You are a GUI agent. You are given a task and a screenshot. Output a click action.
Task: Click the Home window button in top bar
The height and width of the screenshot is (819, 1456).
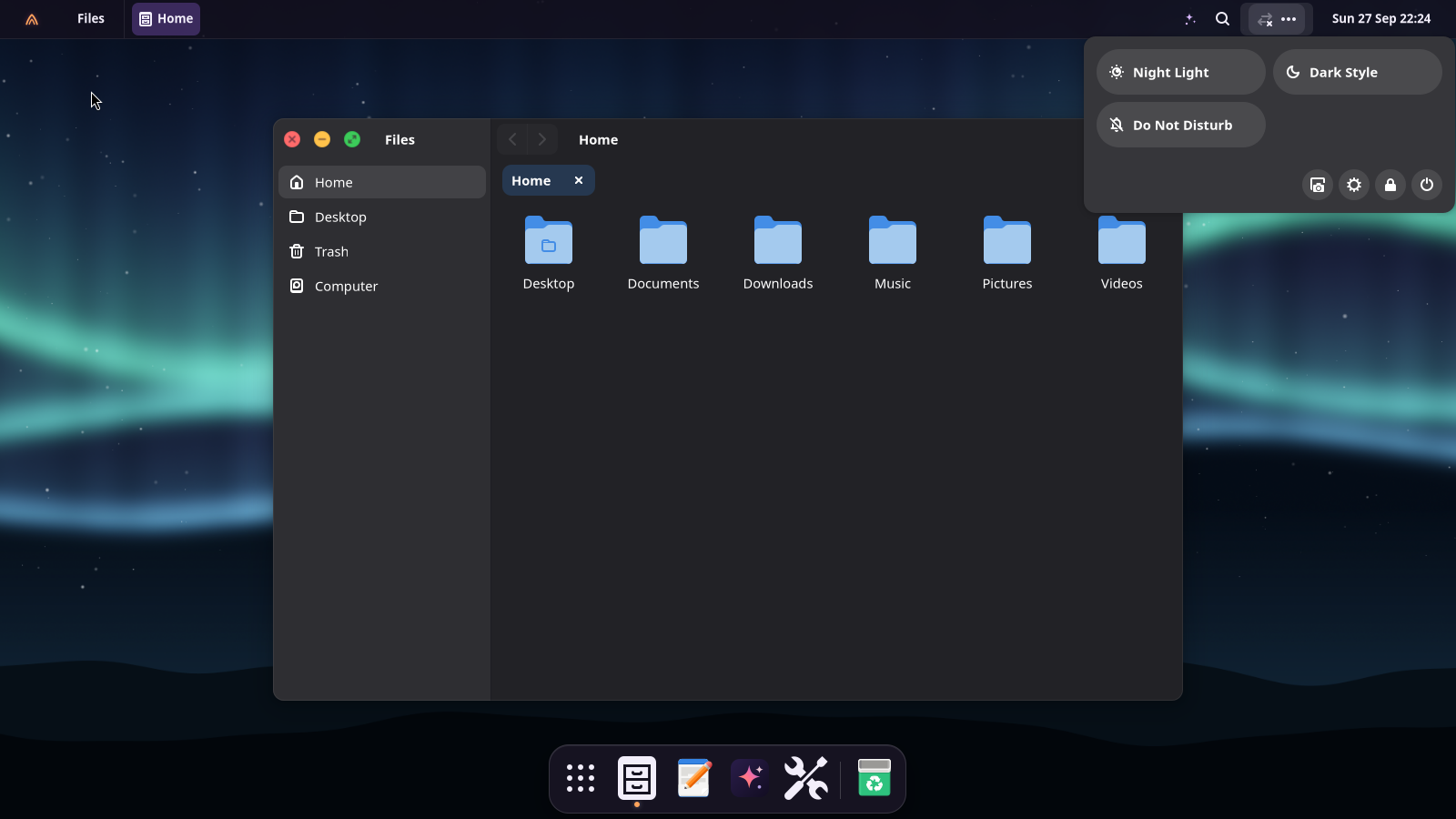tap(166, 18)
